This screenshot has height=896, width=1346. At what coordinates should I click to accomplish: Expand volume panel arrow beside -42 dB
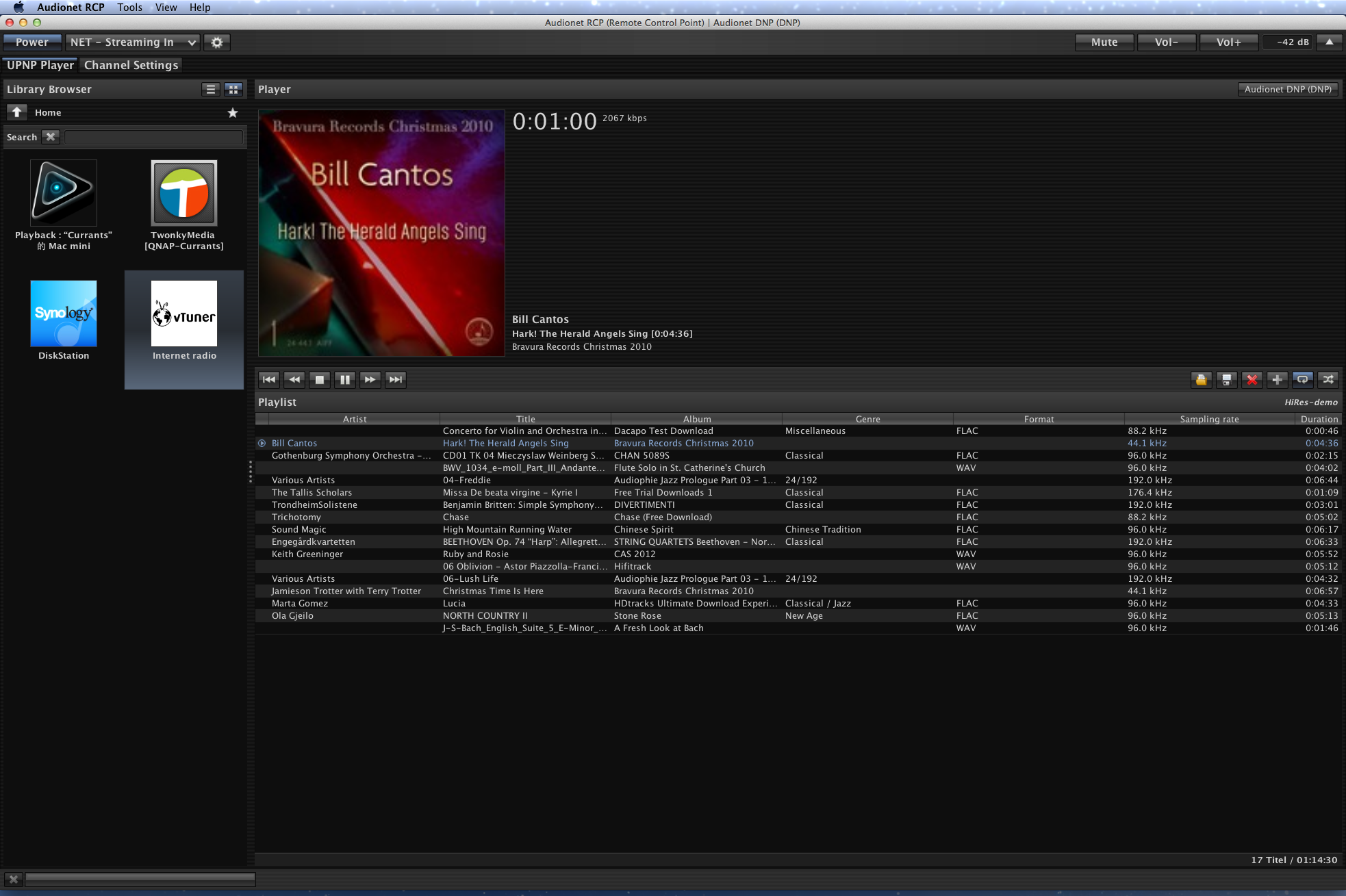pos(1329,42)
